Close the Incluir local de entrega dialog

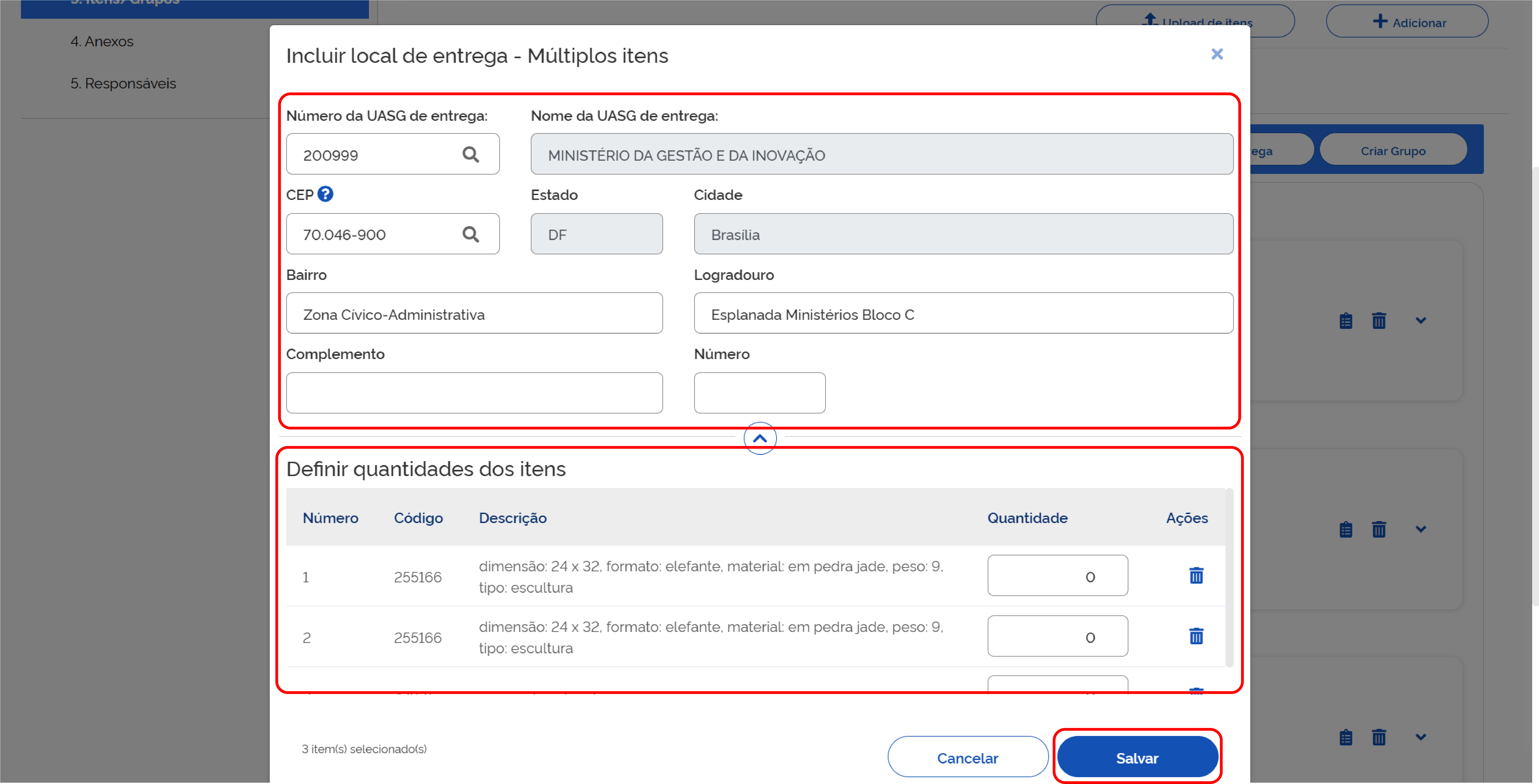tap(1217, 54)
